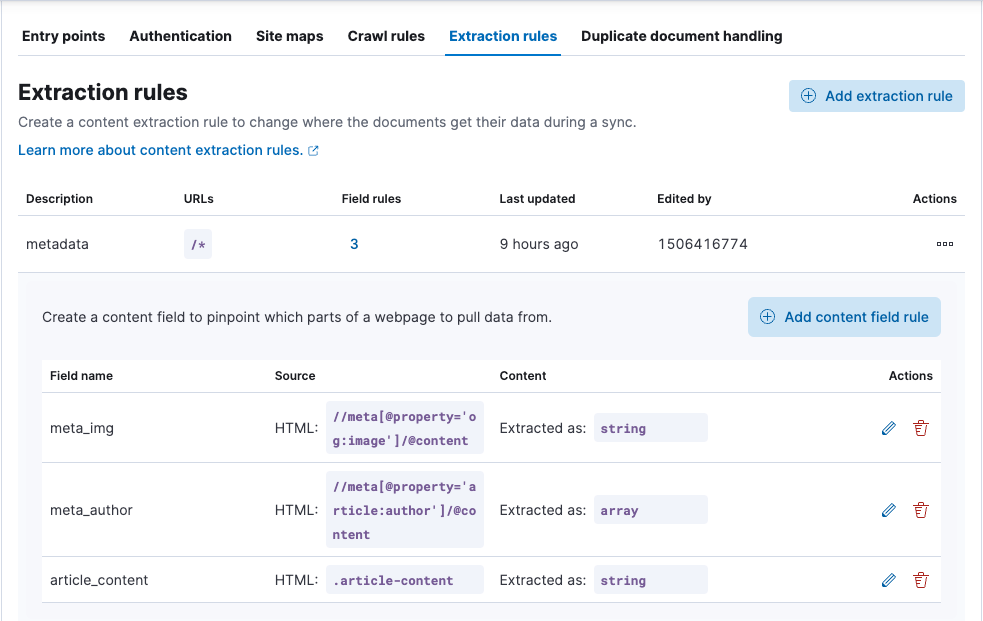
Task: Delete the meta_author field rule
Action: (x=921, y=510)
